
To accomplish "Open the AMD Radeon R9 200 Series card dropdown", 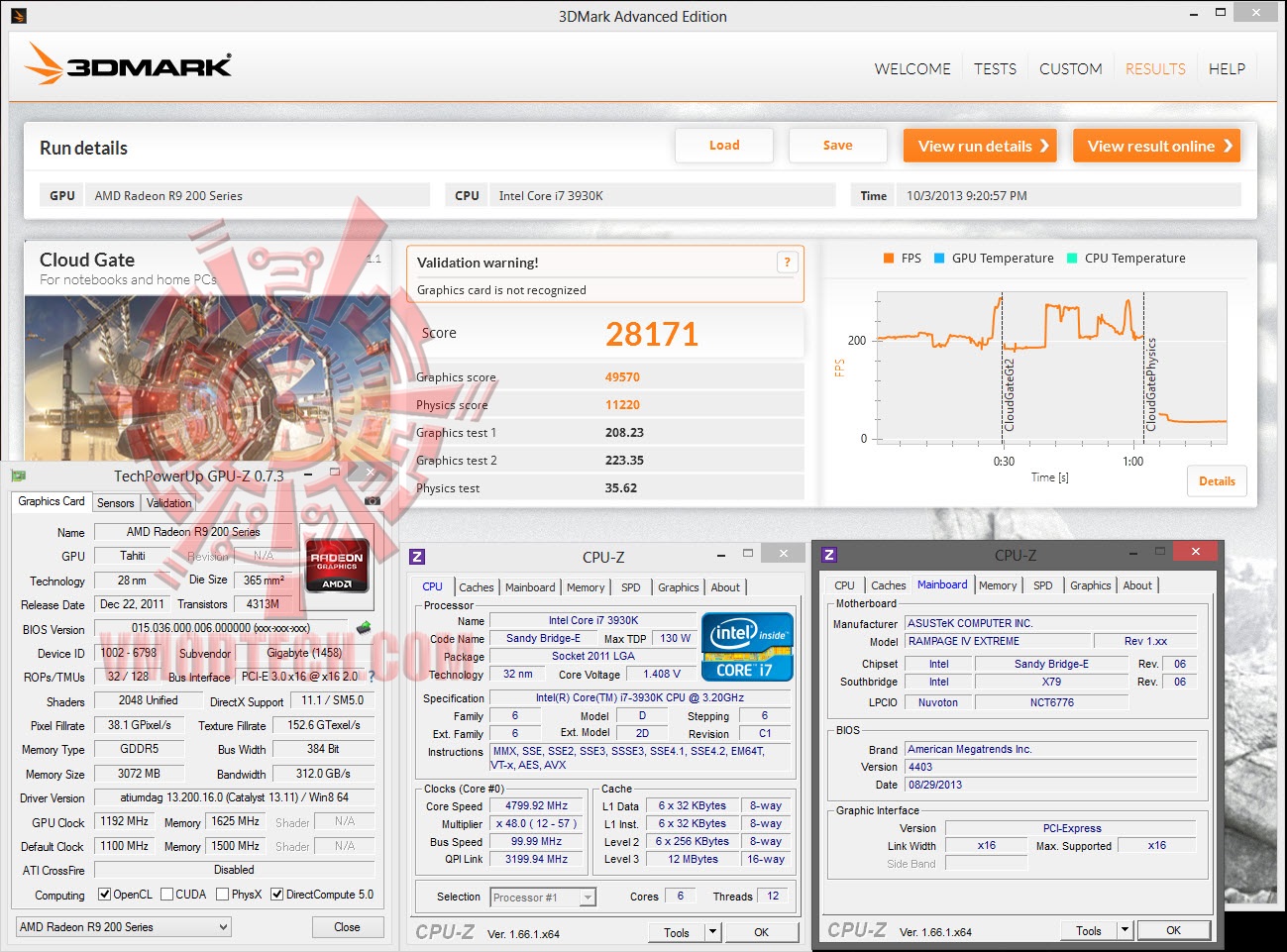I will pyautogui.click(x=124, y=927).
